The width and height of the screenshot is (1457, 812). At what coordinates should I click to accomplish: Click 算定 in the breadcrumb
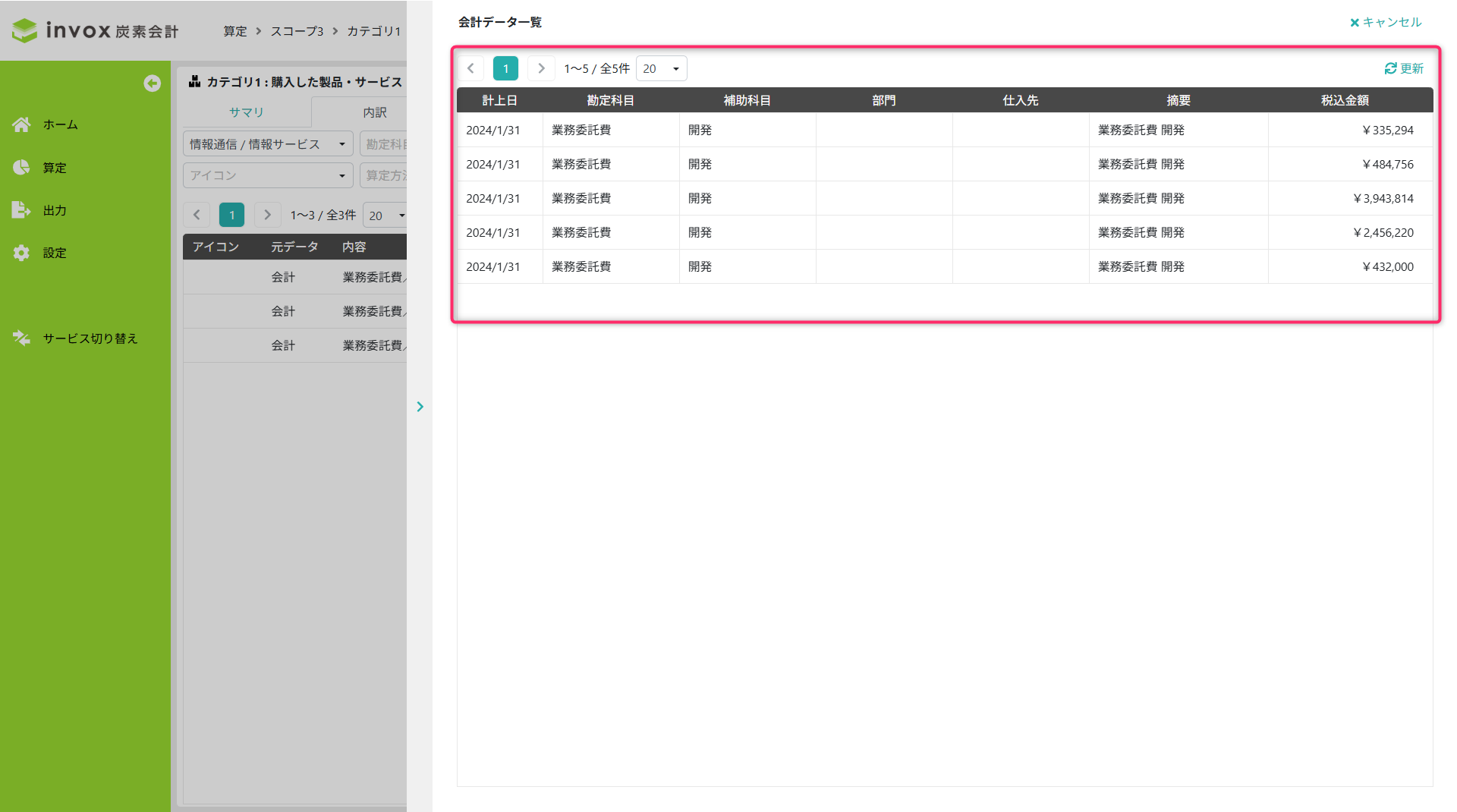coord(235,31)
